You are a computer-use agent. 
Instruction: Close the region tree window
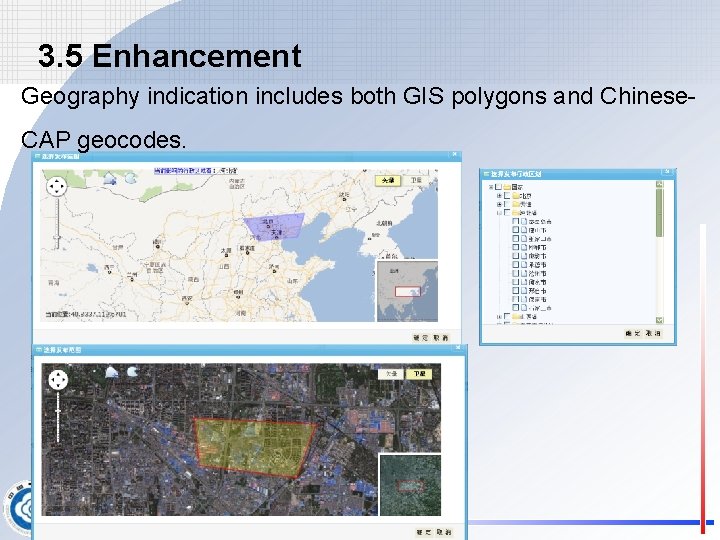point(668,172)
